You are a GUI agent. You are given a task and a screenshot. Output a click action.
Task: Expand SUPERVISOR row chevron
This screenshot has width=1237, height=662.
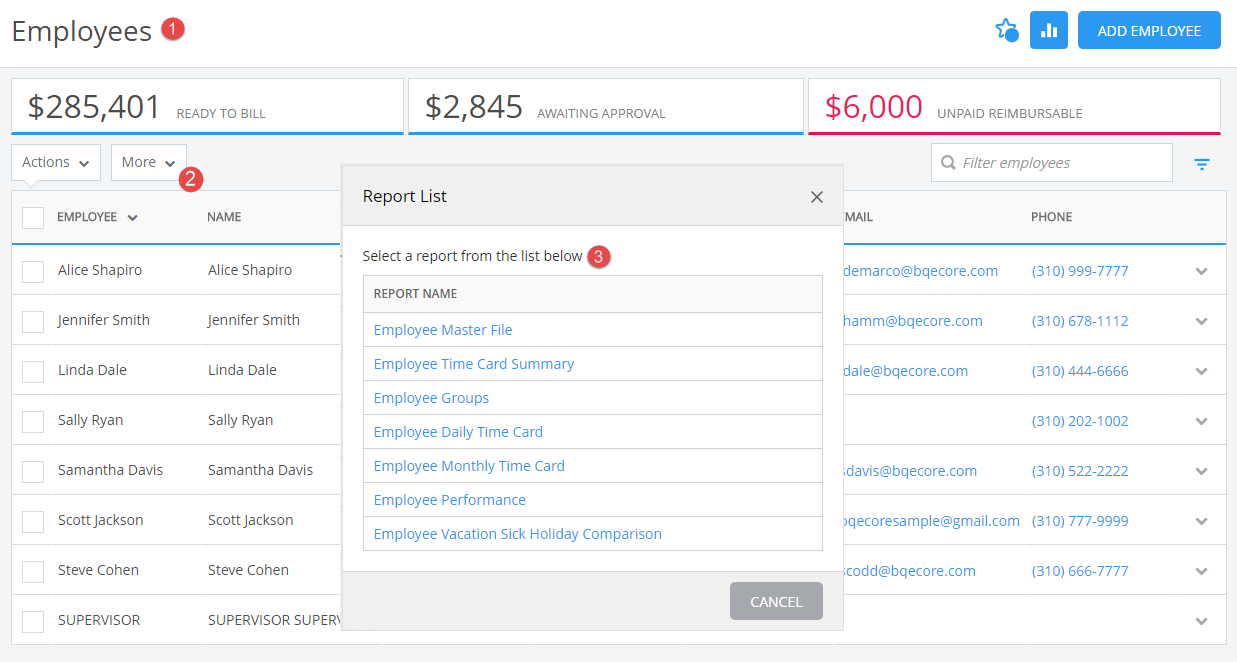coord(1202,621)
